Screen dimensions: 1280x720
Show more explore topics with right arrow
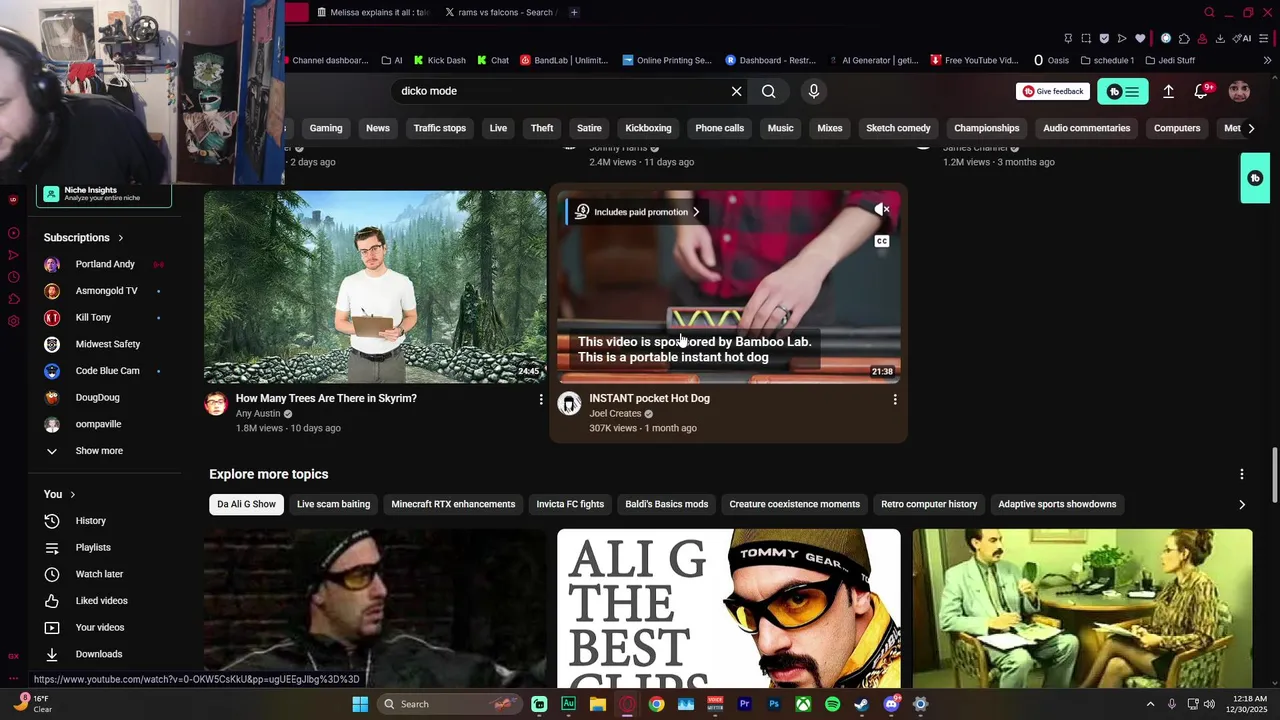(x=1242, y=504)
